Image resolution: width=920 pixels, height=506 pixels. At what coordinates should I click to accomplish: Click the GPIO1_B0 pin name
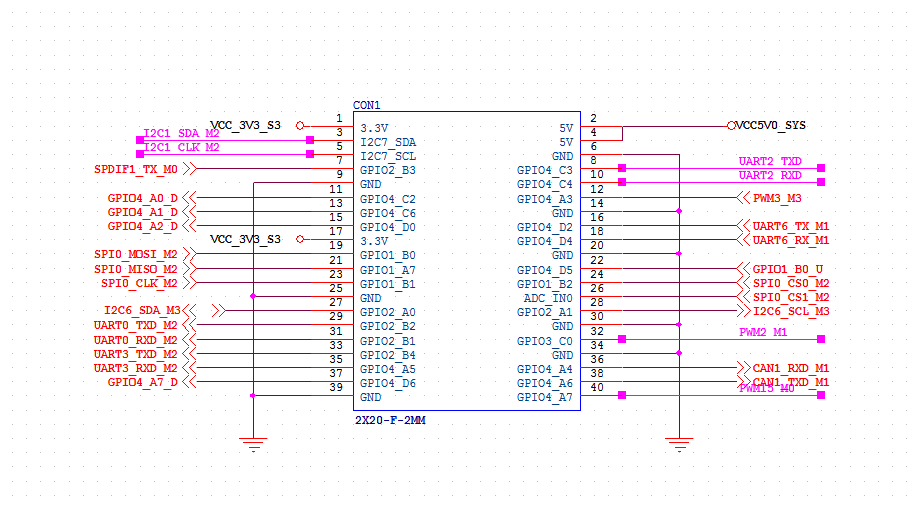click(388, 256)
